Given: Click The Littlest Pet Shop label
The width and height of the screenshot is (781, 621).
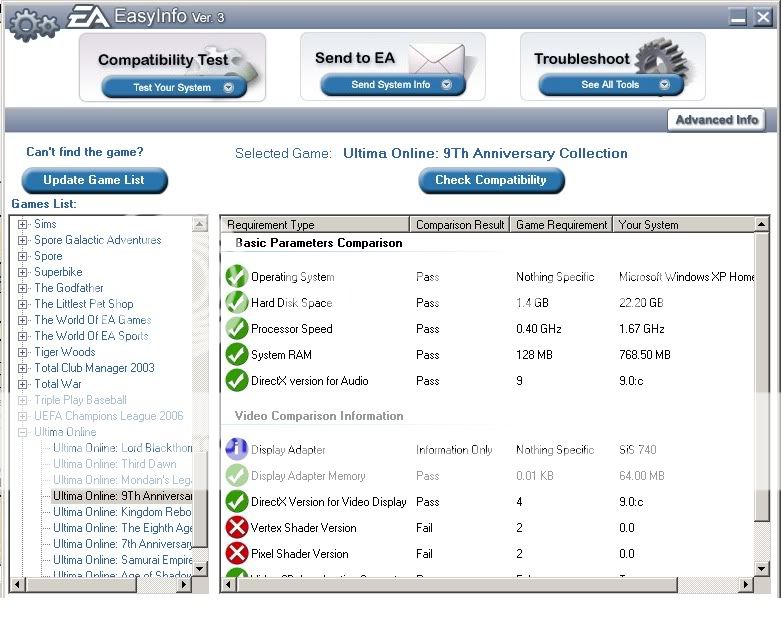Looking at the screenshot, I should pyautogui.click(x=84, y=304).
